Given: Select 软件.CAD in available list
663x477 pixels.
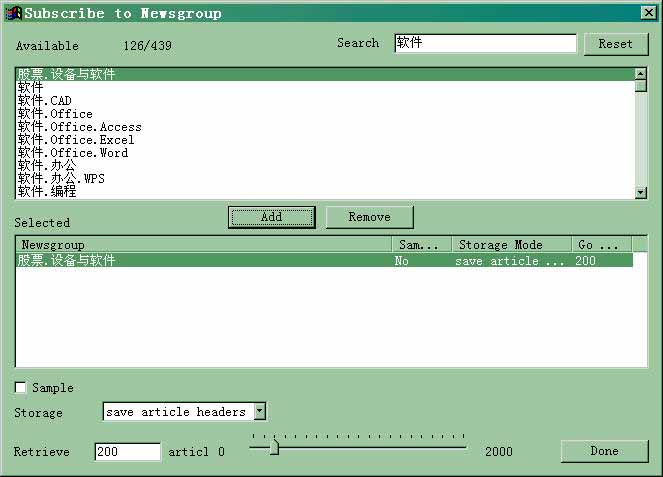Looking at the screenshot, I should (x=45, y=101).
